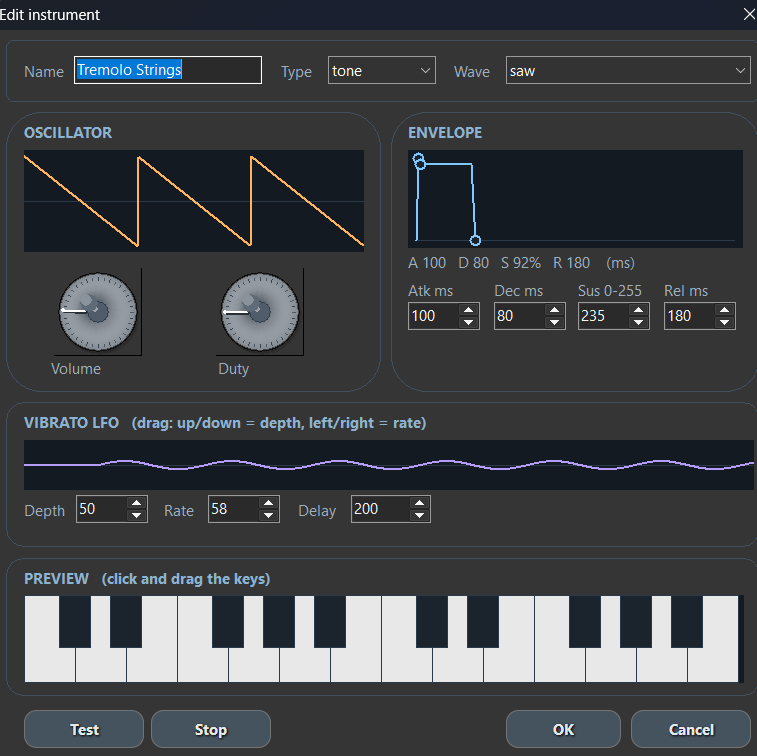Viewport: 757px width, 756px height.
Task: Click the envelope readout D 80
Action: tap(473, 263)
